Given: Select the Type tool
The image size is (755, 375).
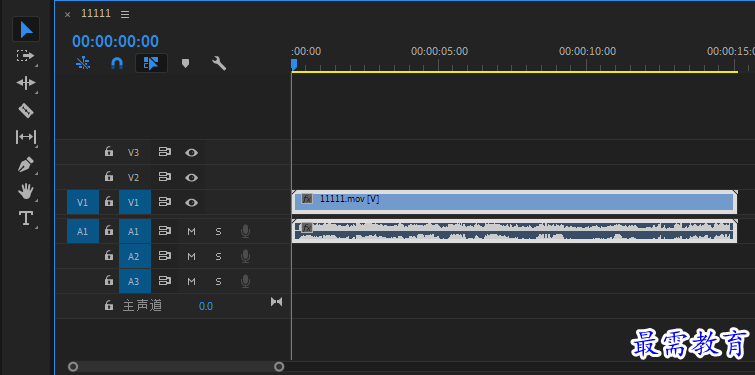Looking at the screenshot, I should point(26,218).
